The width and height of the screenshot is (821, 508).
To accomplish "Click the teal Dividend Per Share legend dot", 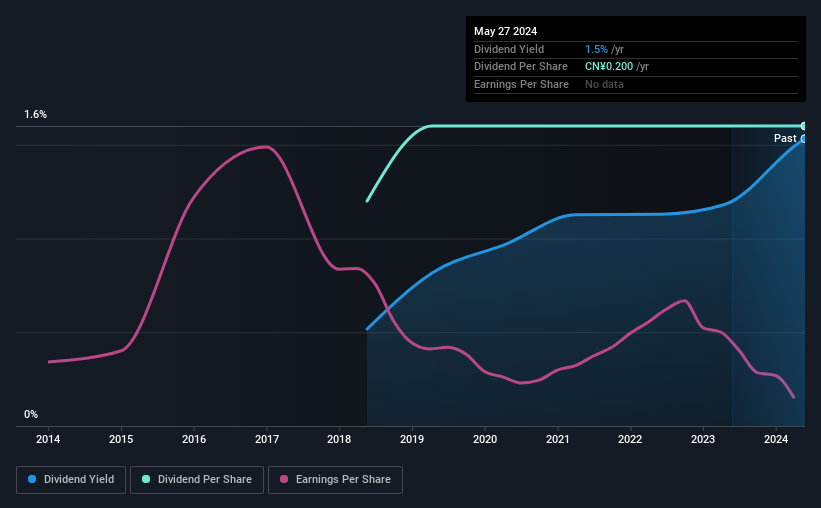I will pyautogui.click(x=146, y=479).
